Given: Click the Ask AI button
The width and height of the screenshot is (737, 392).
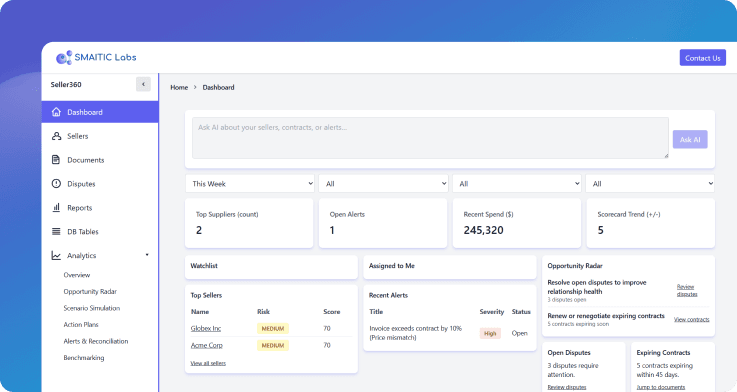Looking at the screenshot, I should click(690, 139).
